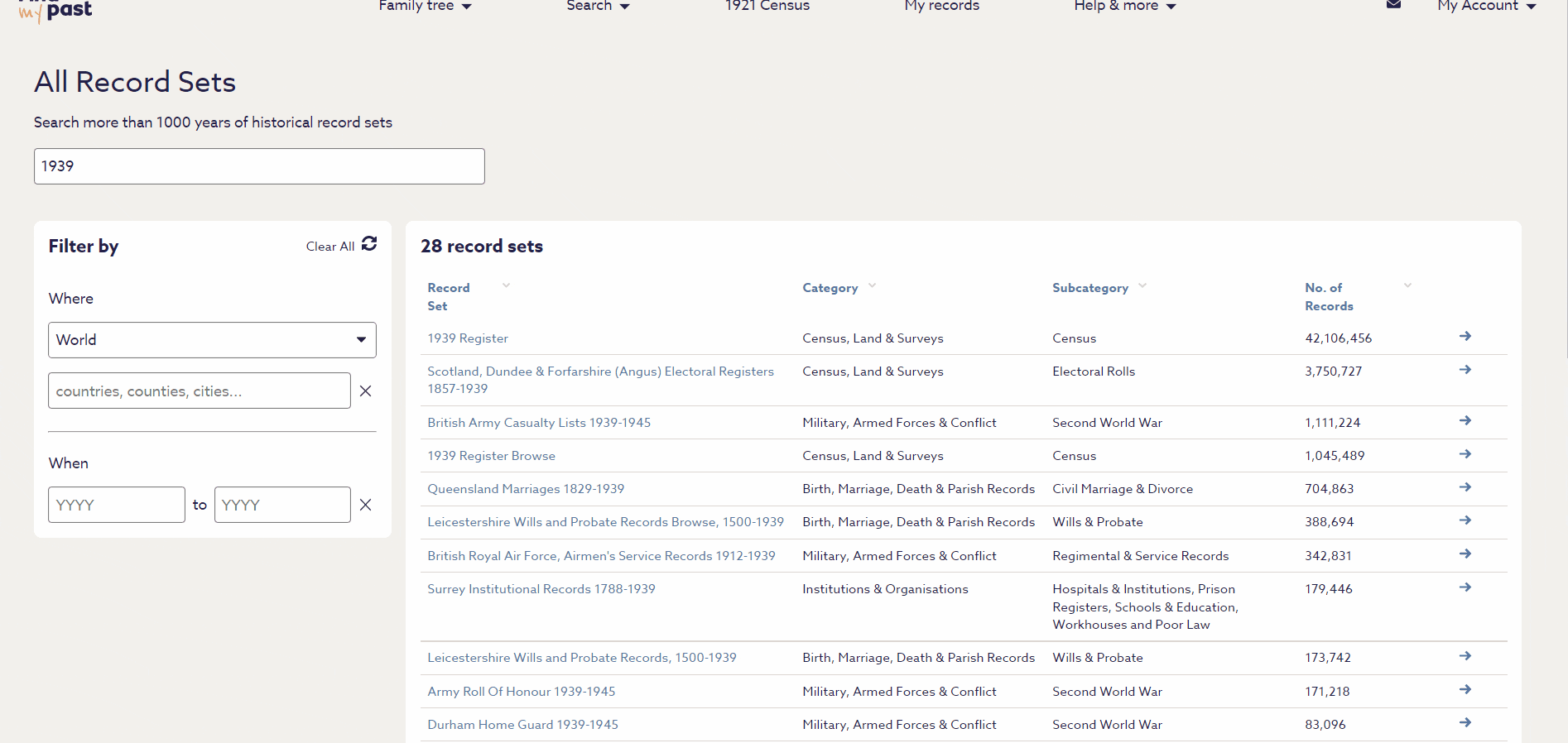Image resolution: width=1568 pixels, height=743 pixels.
Task: Sort by No. of Records chevron
Action: pyautogui.click(x=1407, y=285)
